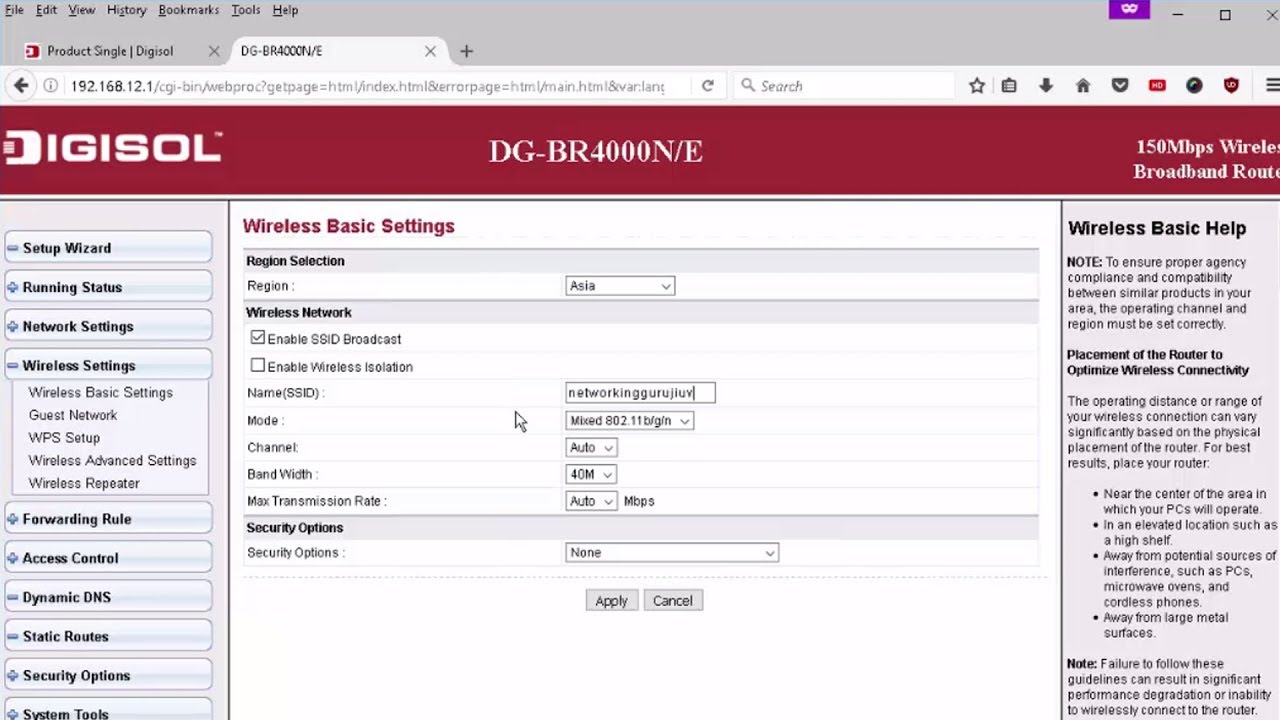Expand the Running Status menu section
The image size is (1280, 720).
[x=108, y=287]
